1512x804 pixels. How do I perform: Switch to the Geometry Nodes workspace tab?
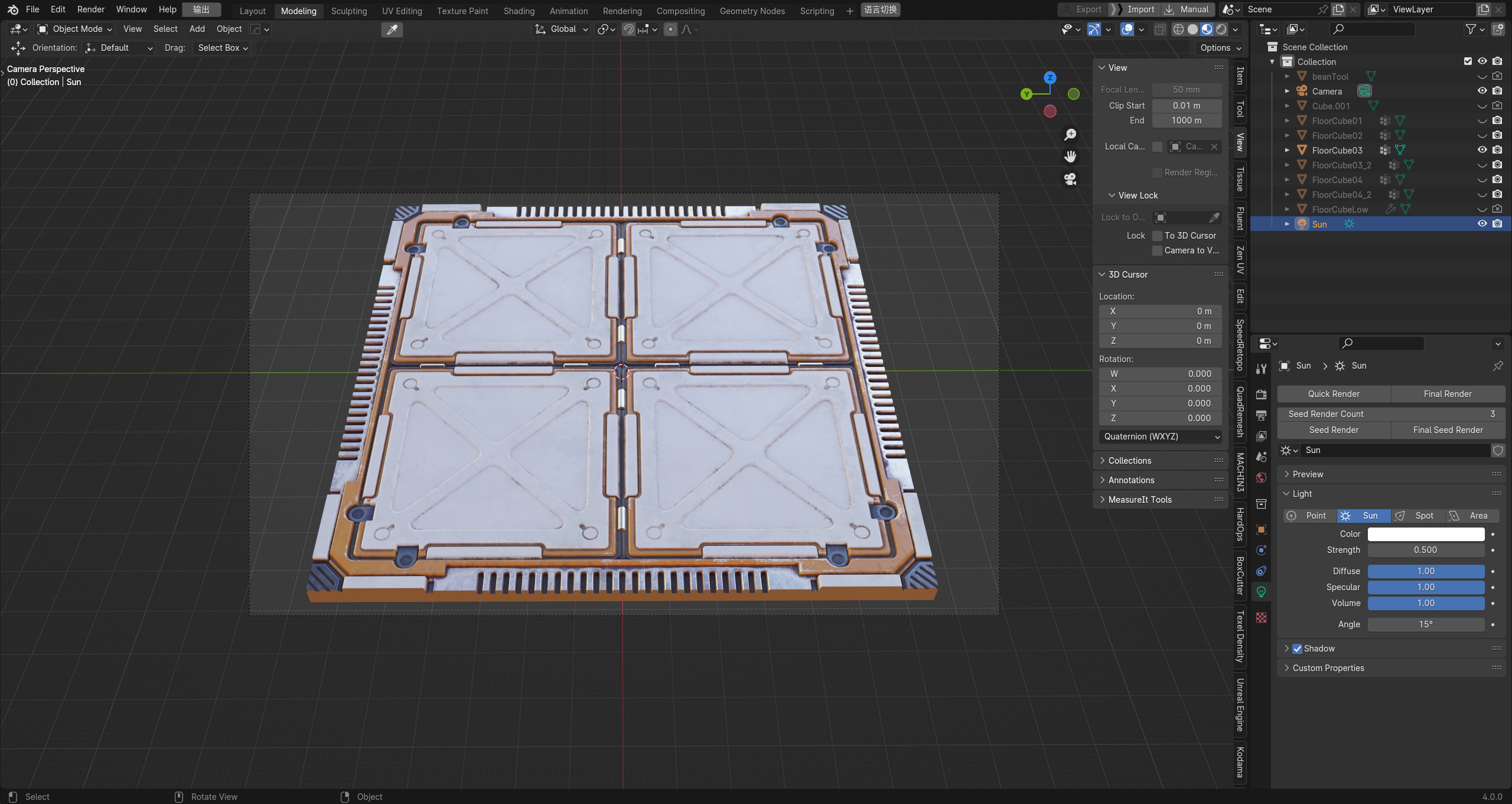click(752, 11)
